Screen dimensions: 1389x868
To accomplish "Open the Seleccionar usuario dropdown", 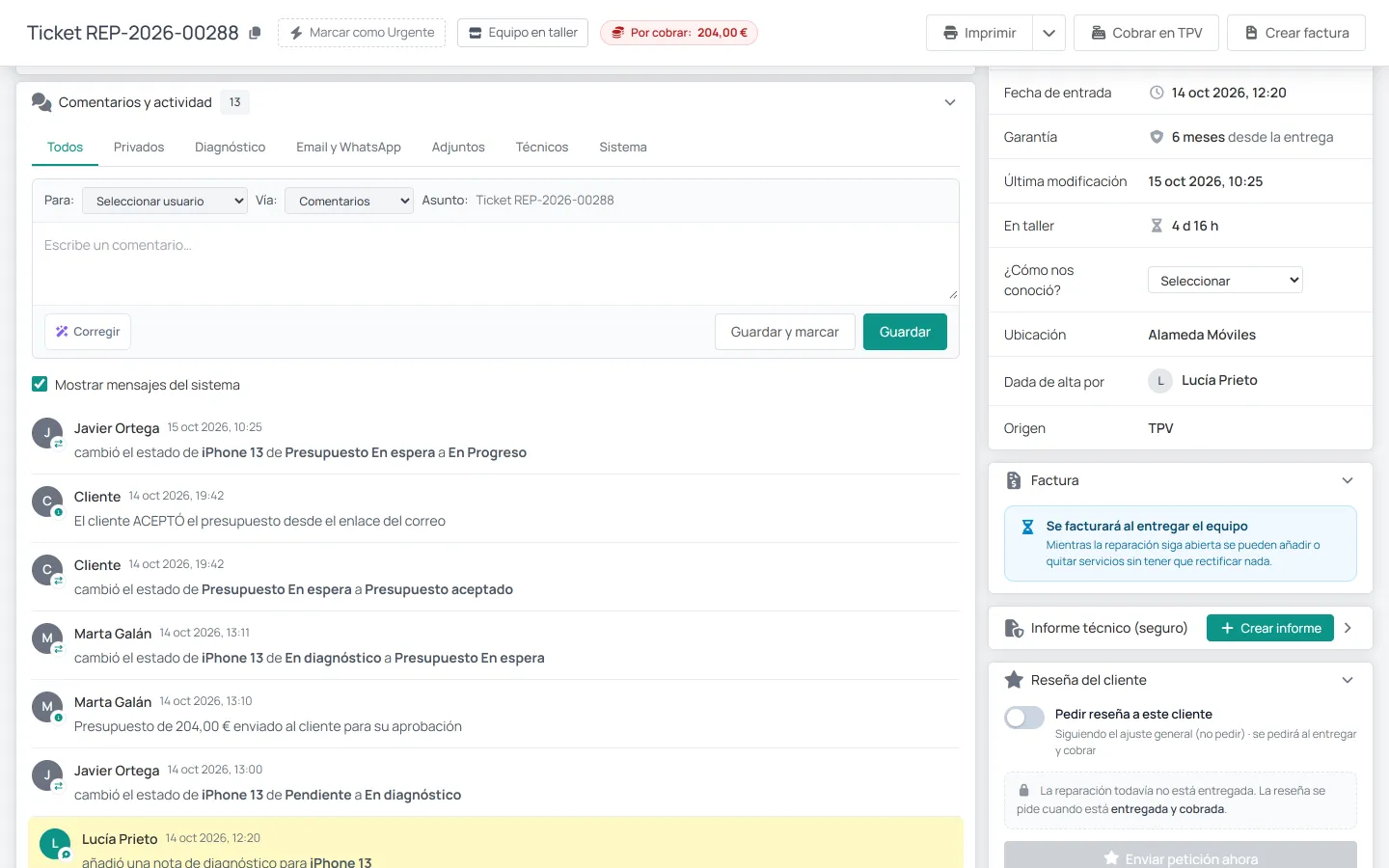I will pyautogui.click(x=165, y=201).
